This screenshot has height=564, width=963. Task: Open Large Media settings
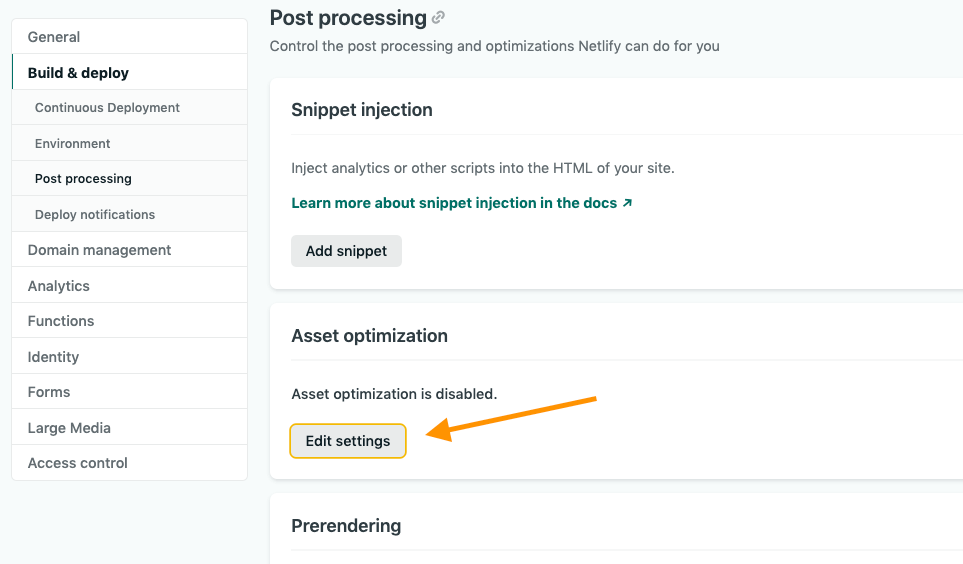click(x=69, y=428)
